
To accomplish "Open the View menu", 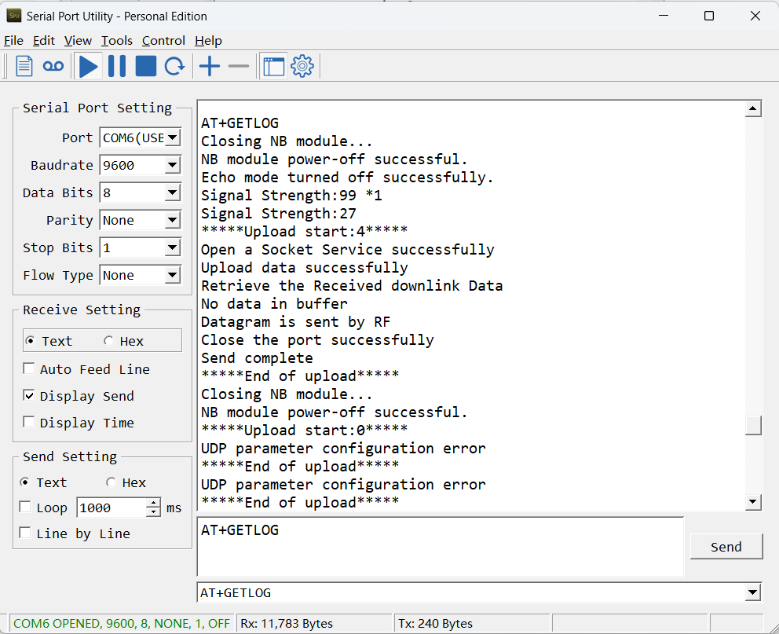I will (x=78, y=41).
